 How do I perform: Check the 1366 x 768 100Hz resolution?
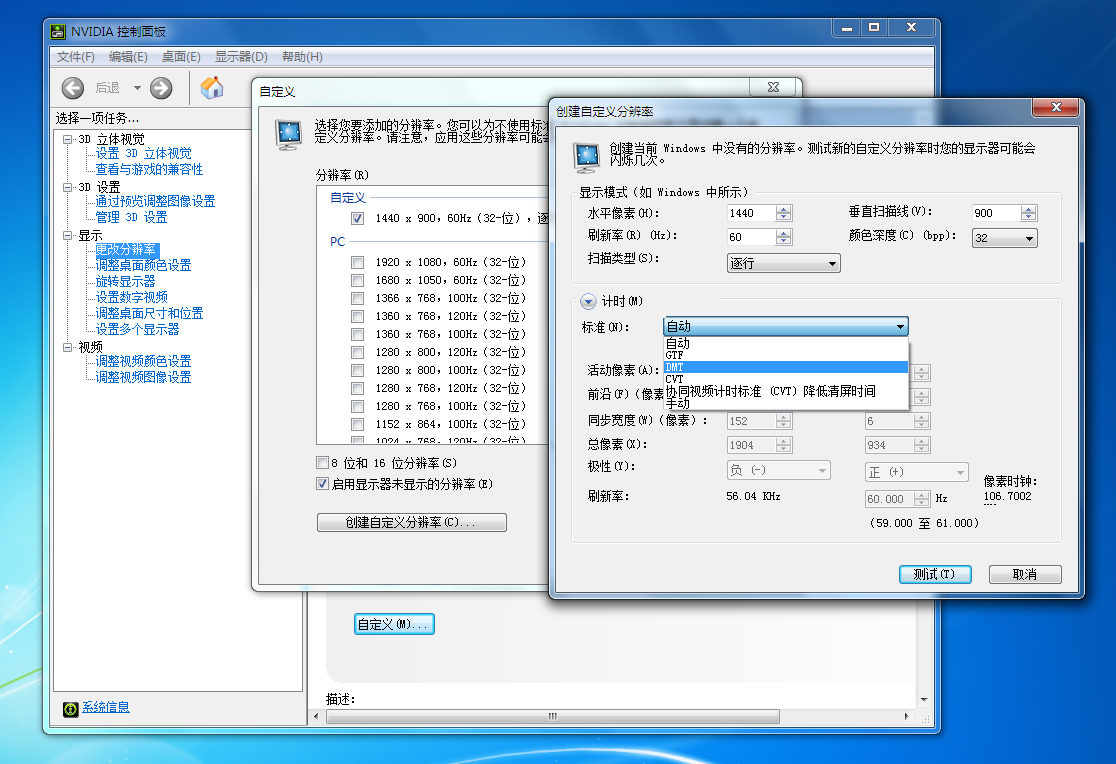point(357,298)
